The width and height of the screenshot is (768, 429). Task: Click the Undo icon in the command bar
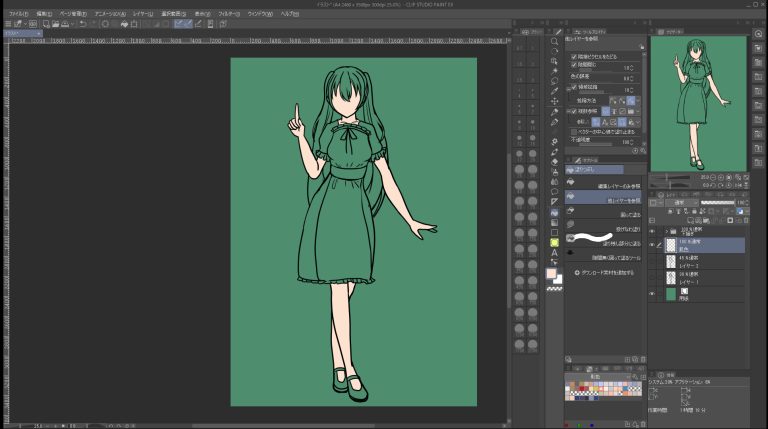[x=82, y=23]
